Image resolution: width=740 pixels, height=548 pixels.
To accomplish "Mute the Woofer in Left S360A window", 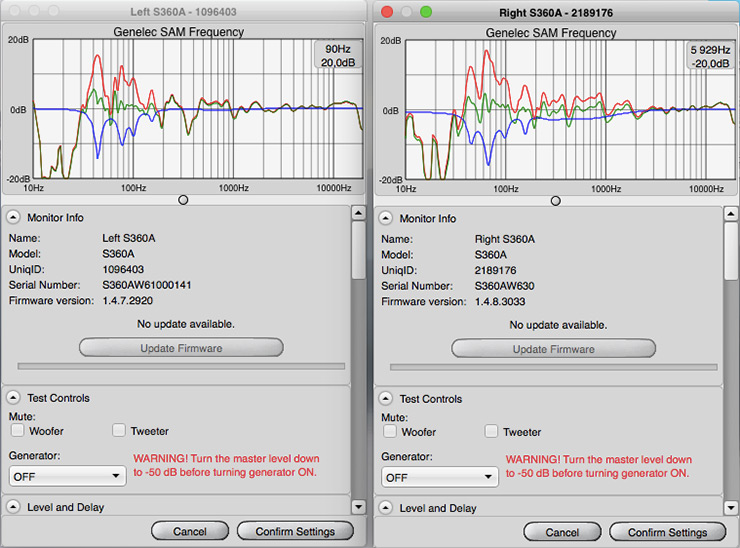I will (x=18, y=430).
